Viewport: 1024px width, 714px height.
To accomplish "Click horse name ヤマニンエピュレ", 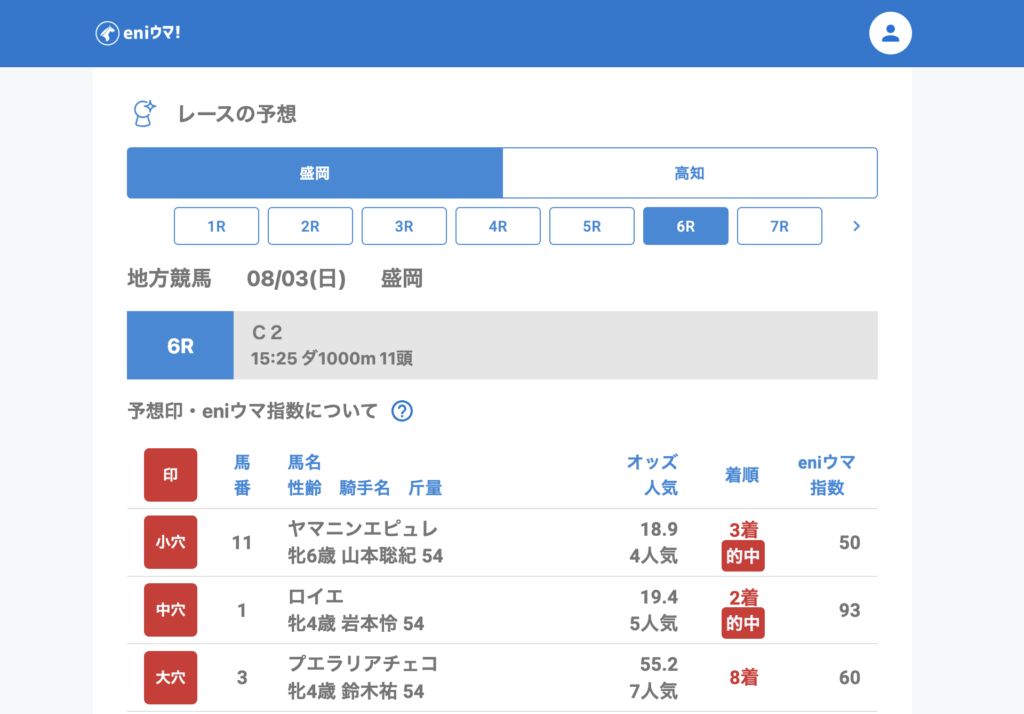I will 363,529.
